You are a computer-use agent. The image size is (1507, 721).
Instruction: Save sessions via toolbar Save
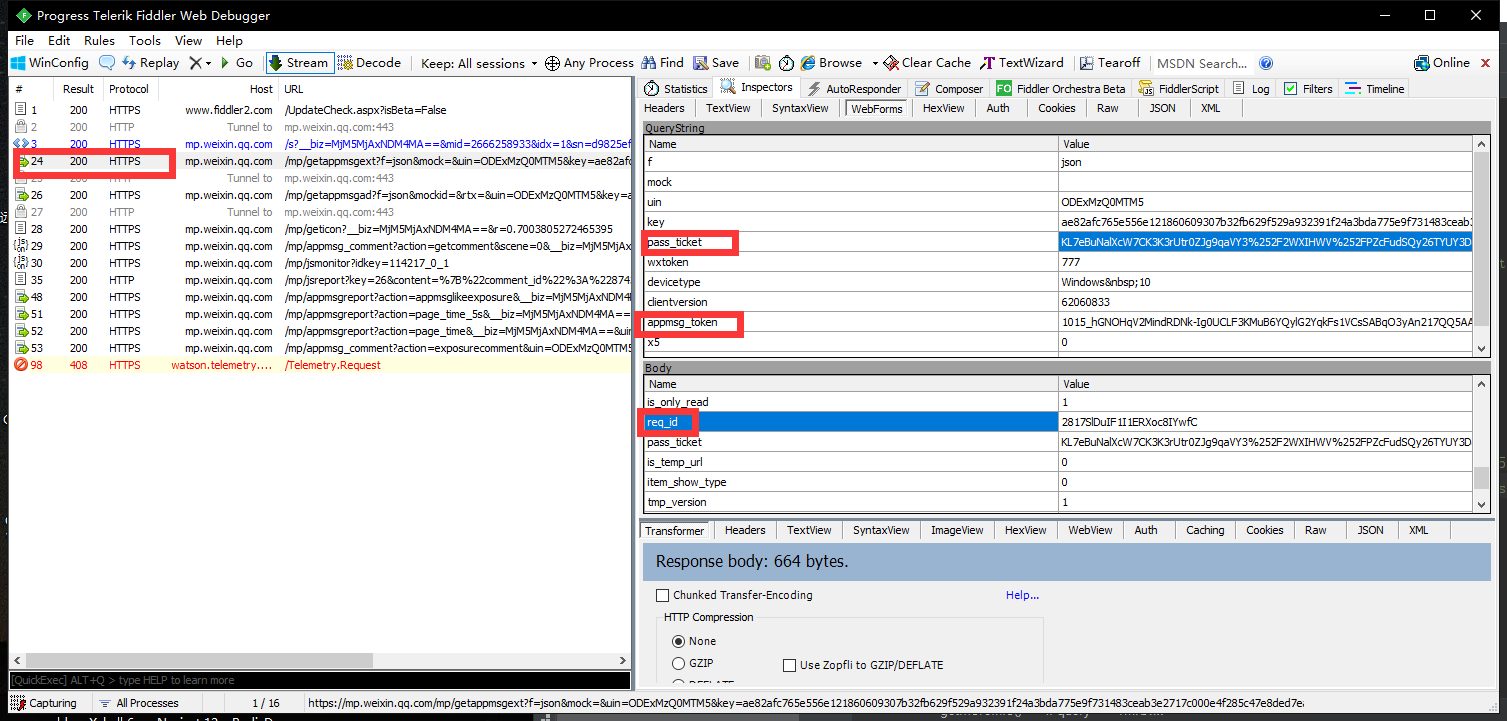716,63
